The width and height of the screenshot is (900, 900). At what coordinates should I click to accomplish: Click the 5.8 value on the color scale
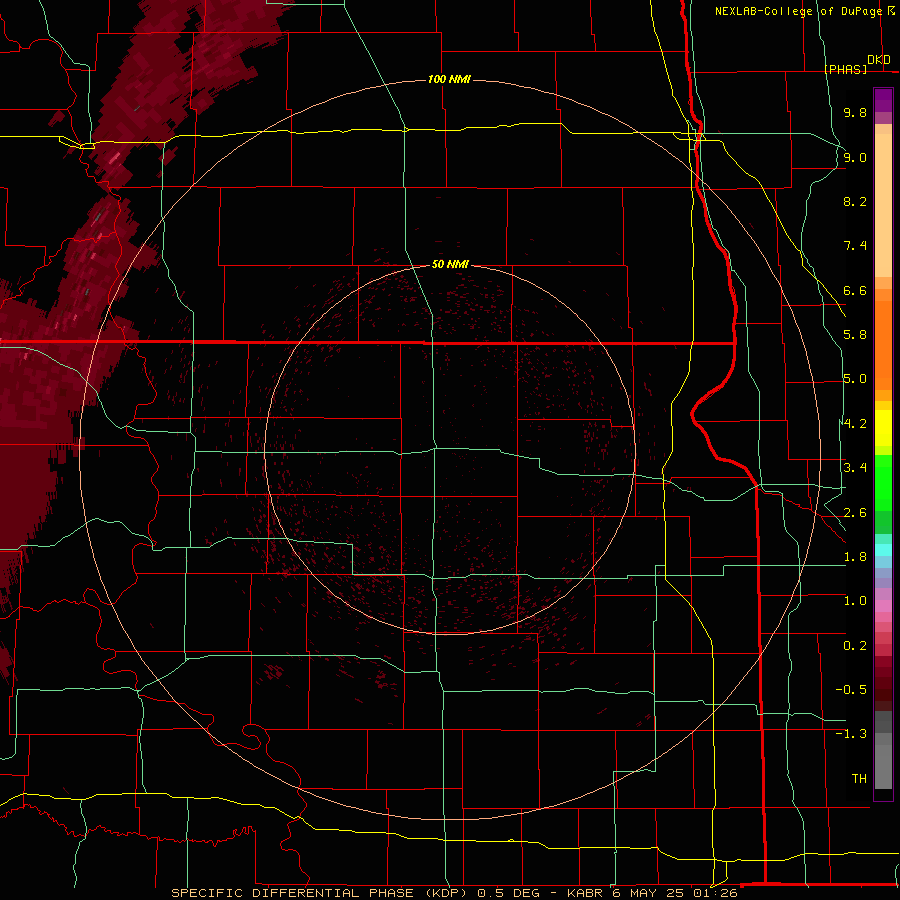tap(855, 335)
